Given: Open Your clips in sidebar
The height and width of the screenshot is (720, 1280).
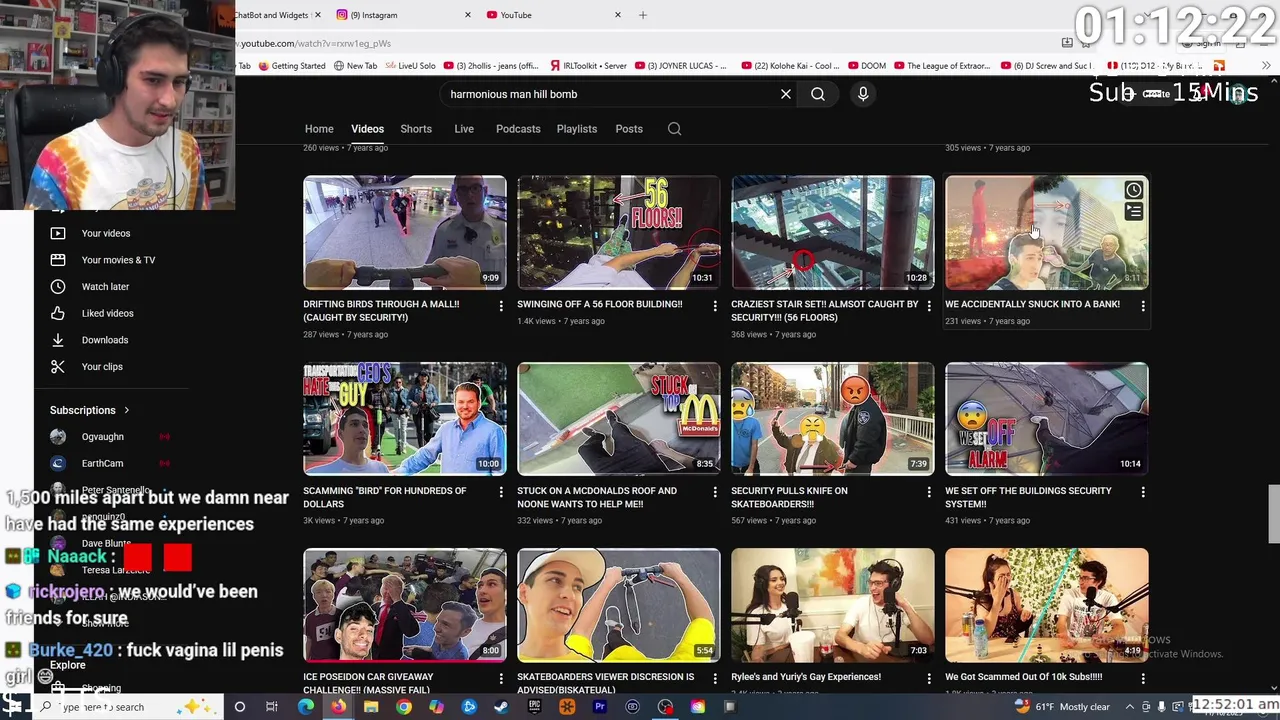Looking at the screenshot, I should pyautogui.click(x=102, y=367).
